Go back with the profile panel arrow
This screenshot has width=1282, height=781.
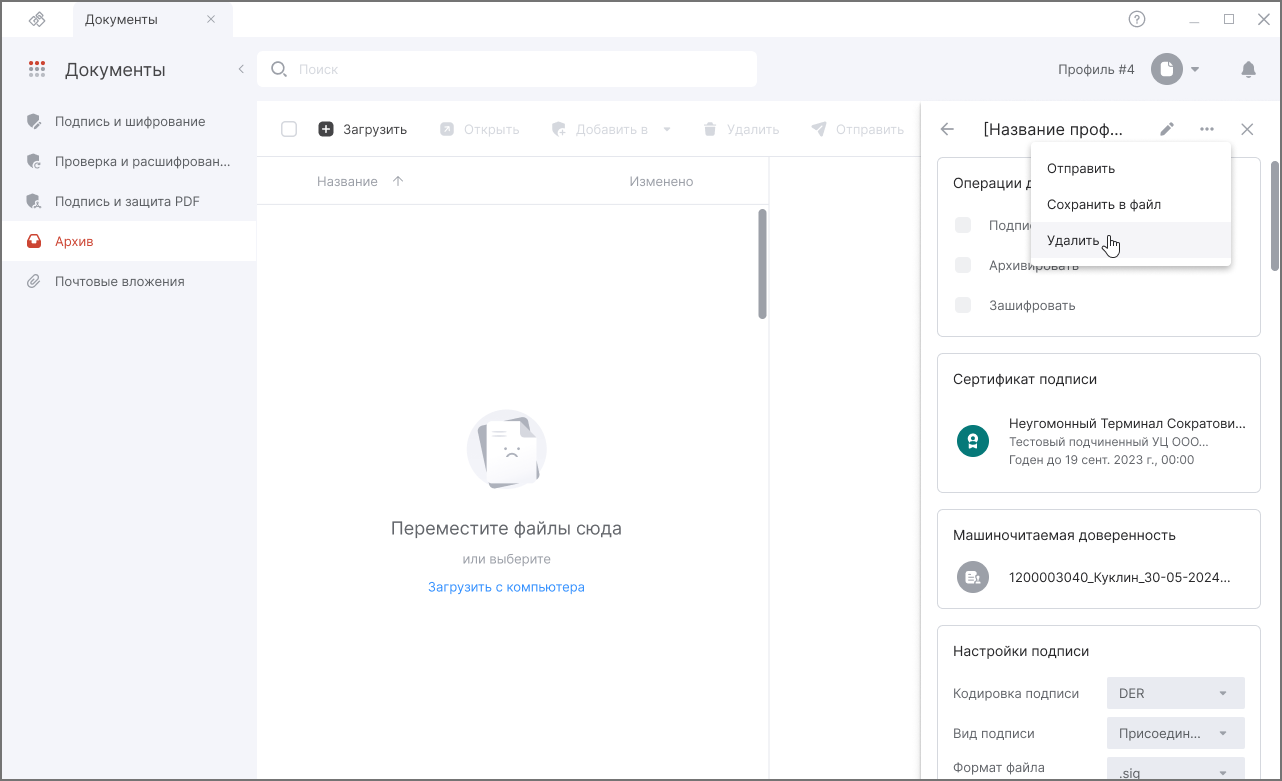tap(947, 129)
